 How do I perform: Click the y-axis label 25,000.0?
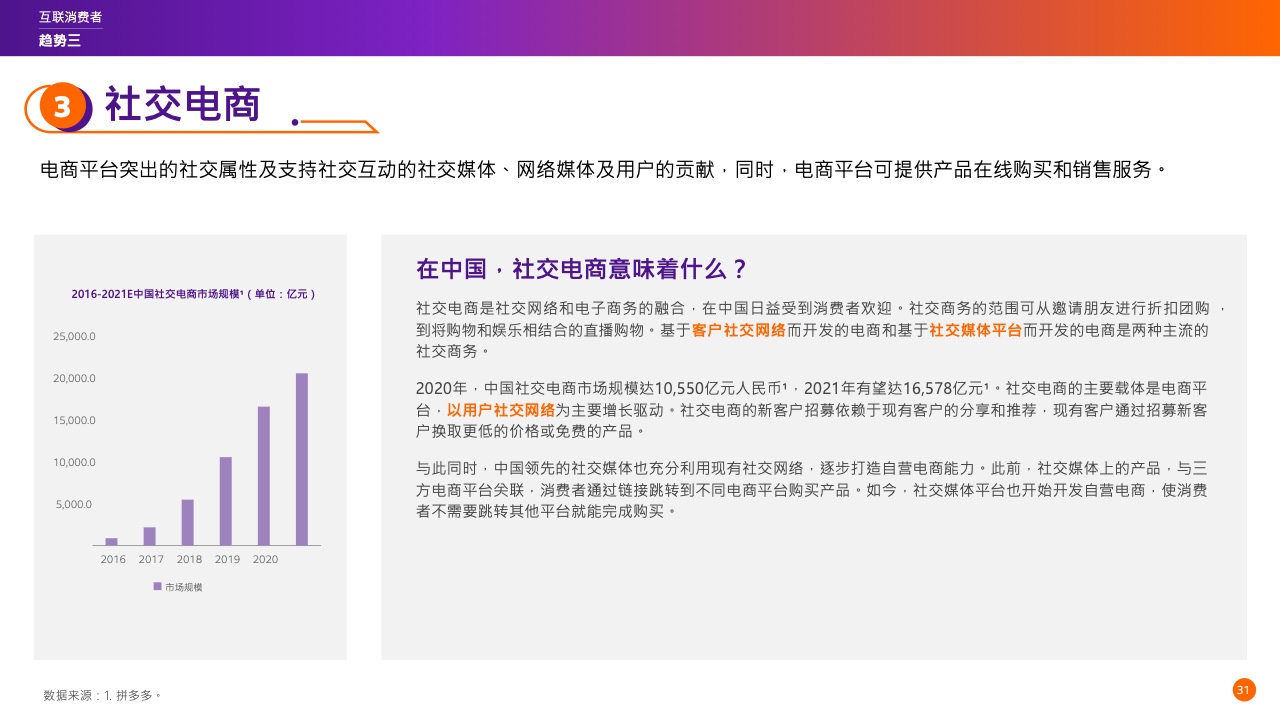pyautogui.click(x=74, y=336)
